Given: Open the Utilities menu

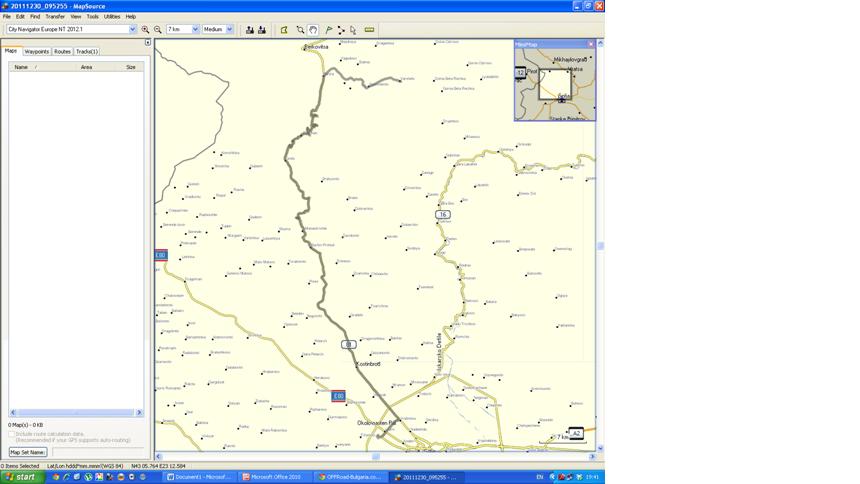Looking at the screenshot, I should click(112, 16).
